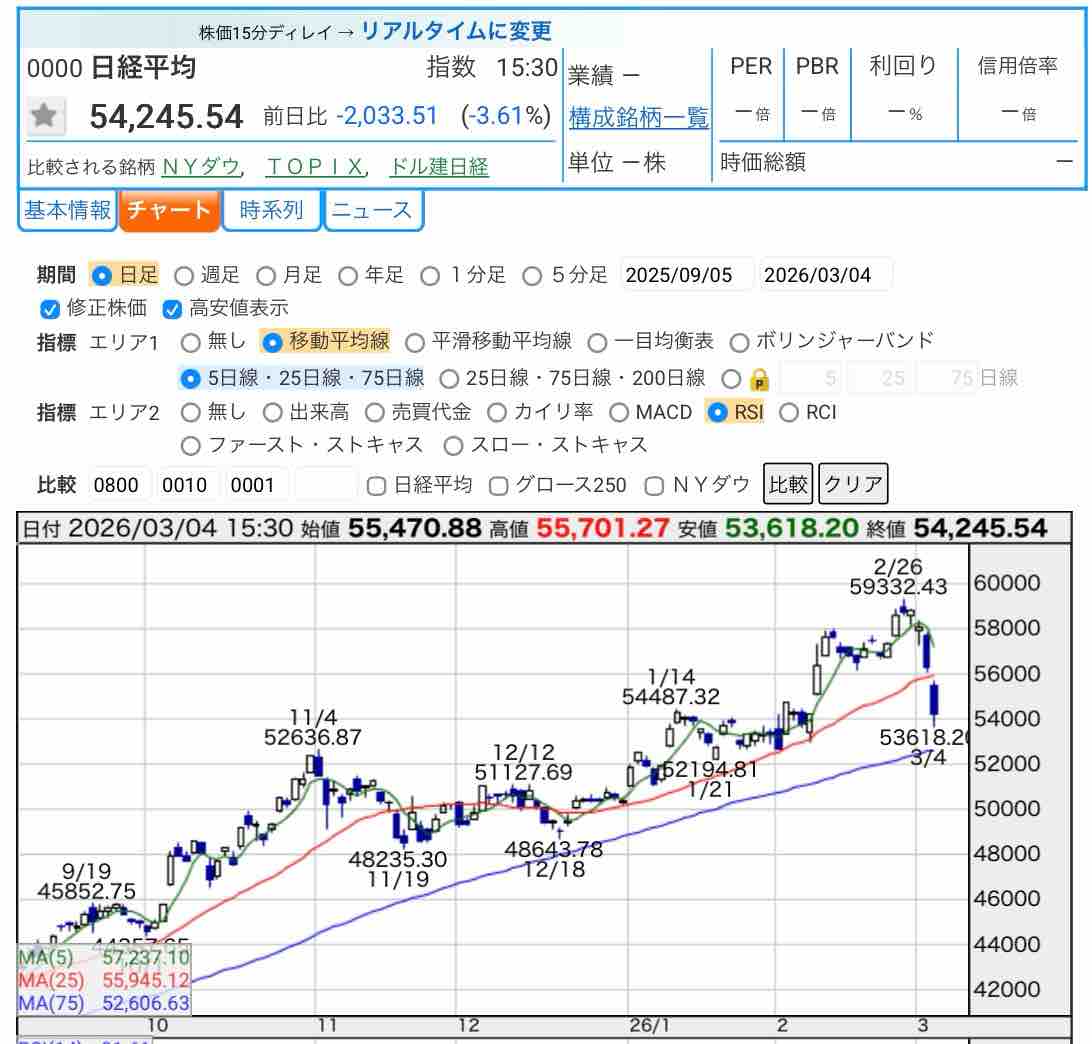Open the 構成銘柄一覧 link
The height and width of the screenshot is (1044, 1092).
(638, 118)
